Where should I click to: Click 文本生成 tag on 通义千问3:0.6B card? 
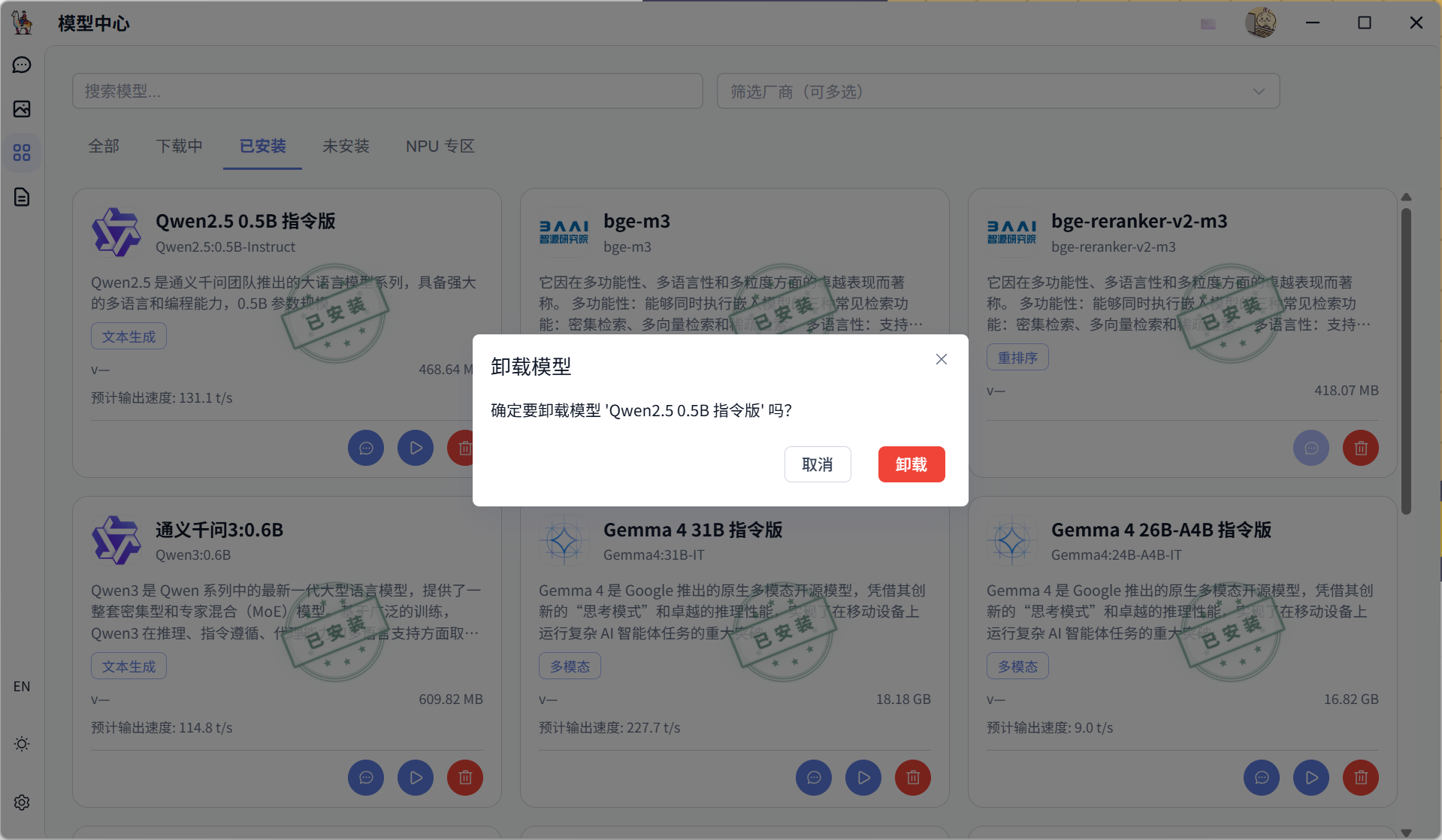point(128,666)
